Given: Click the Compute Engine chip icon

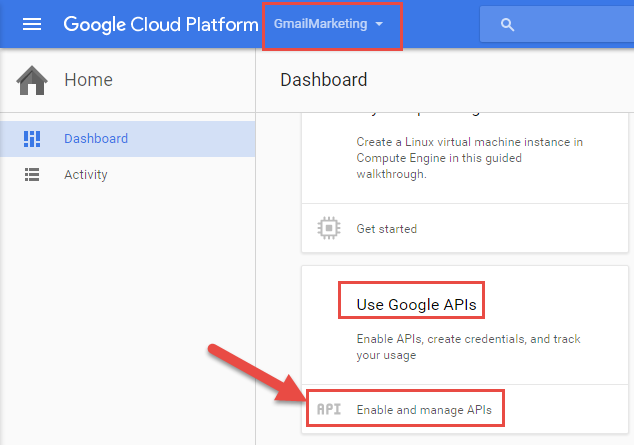Looking at the screenshot, I should click(x=329, y=228).
